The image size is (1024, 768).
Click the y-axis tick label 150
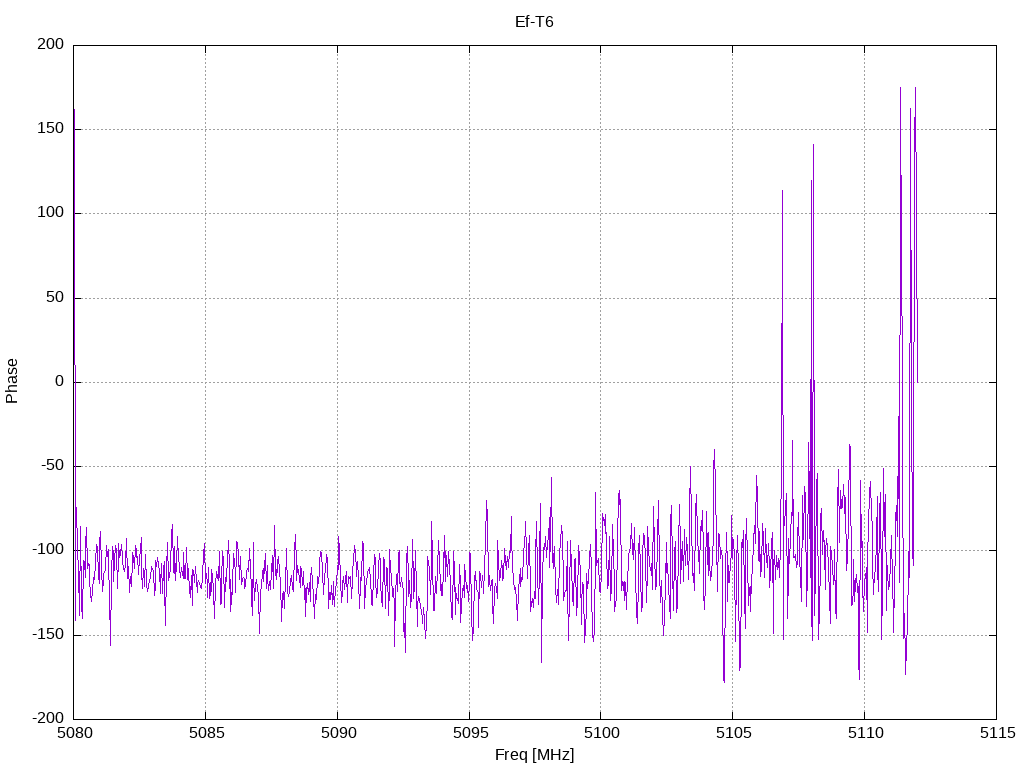tap(51, 129)
